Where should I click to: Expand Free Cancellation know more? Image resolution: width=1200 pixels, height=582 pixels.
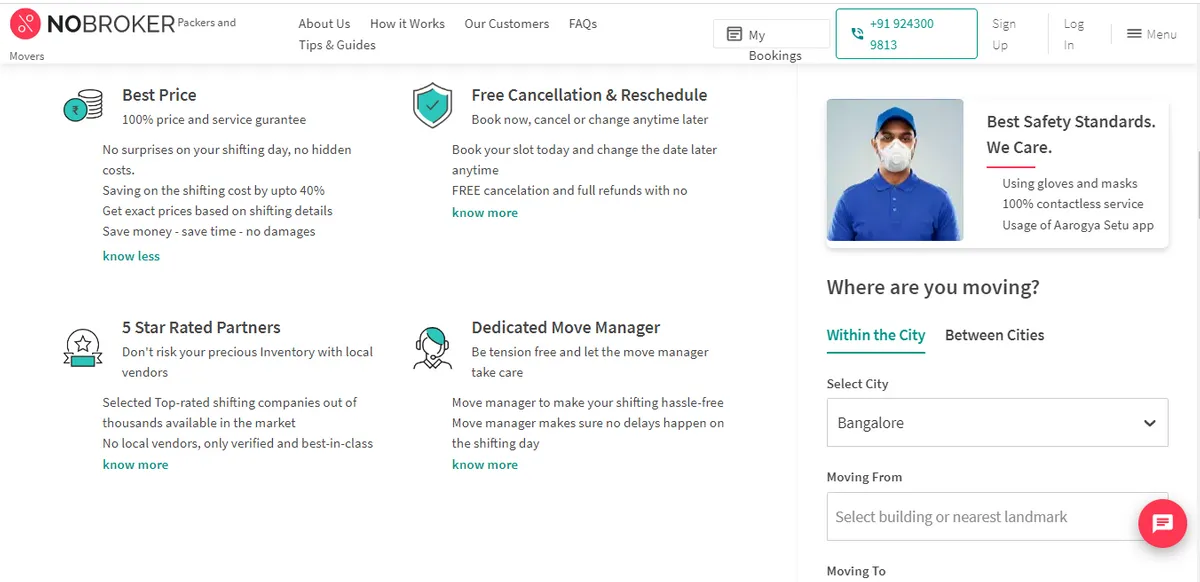pyautogui.click(x=485, y=212)
